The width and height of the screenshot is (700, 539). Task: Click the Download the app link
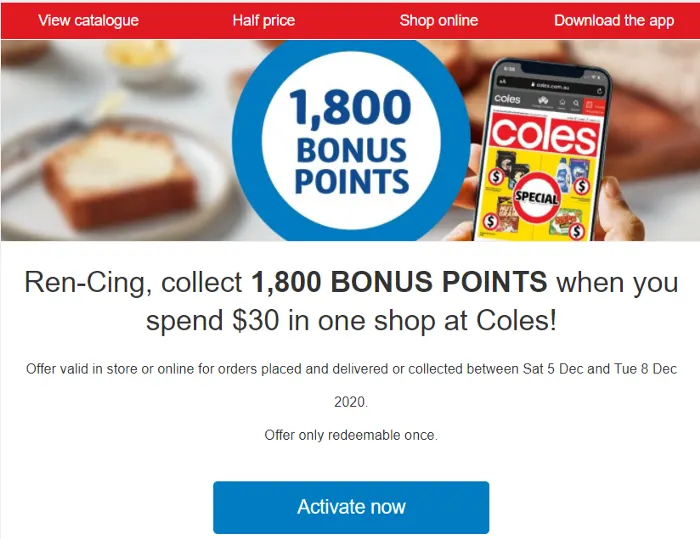[614, 20]
